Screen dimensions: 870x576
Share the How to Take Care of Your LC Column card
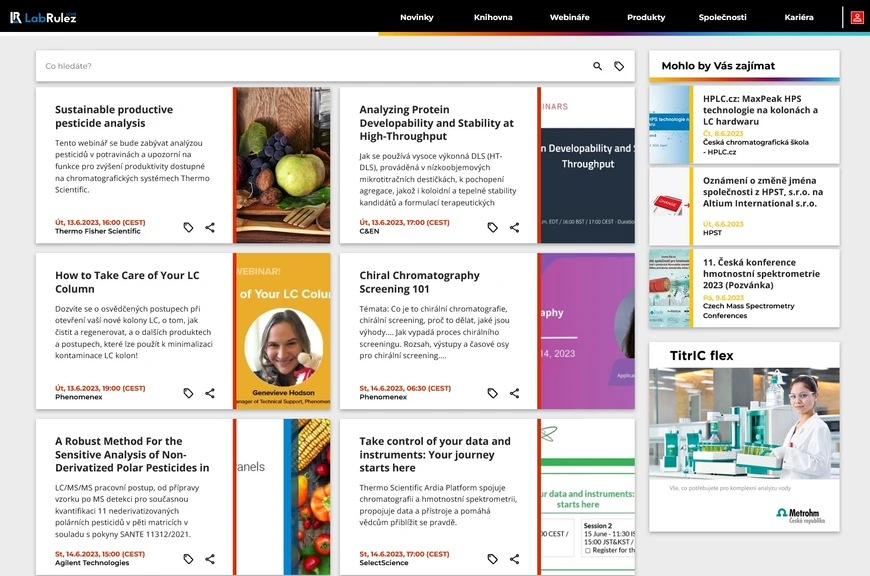[210, 393]
